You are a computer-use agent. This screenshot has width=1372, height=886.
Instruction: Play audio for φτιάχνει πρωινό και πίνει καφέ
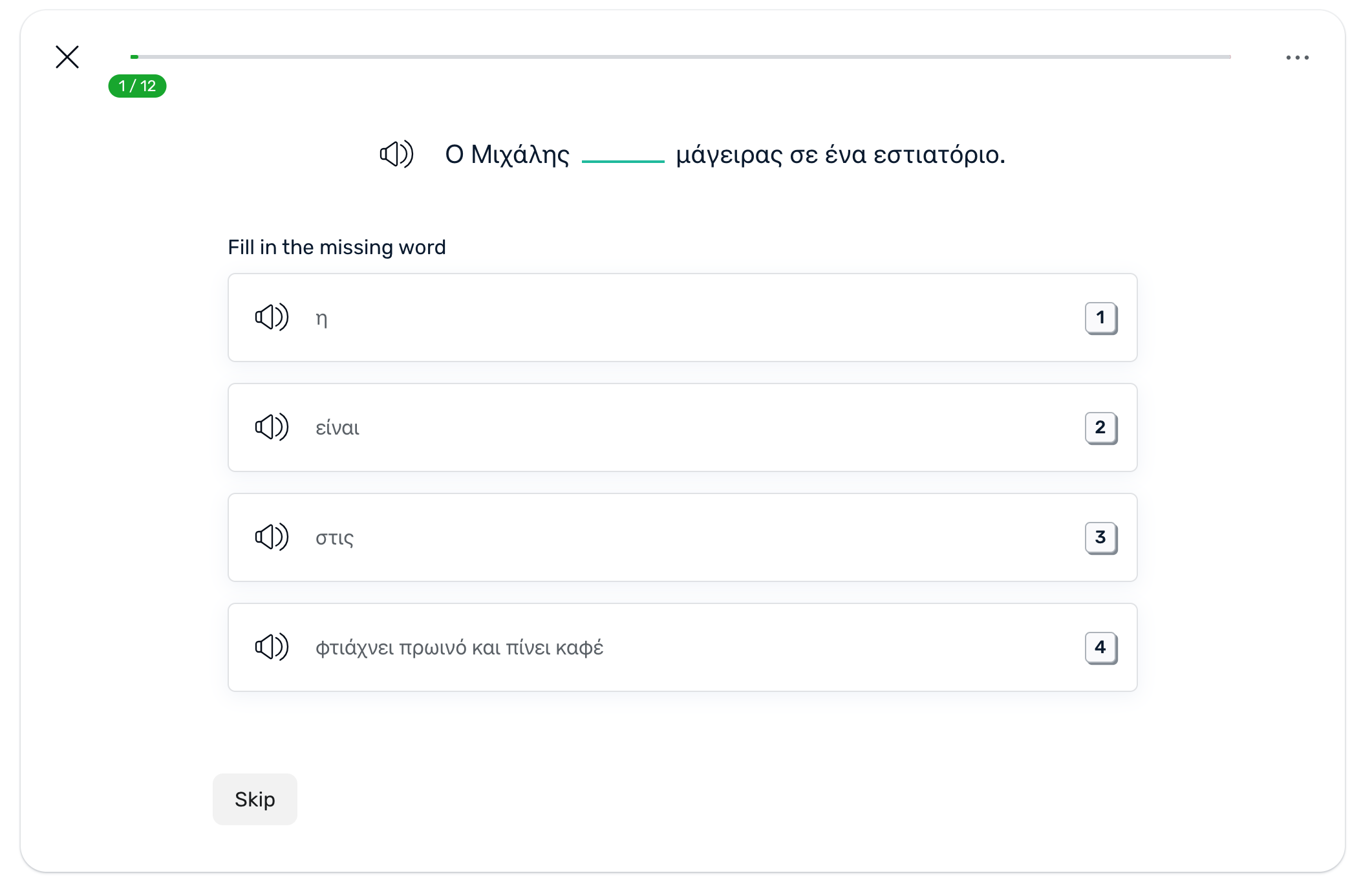coord(272,647)
